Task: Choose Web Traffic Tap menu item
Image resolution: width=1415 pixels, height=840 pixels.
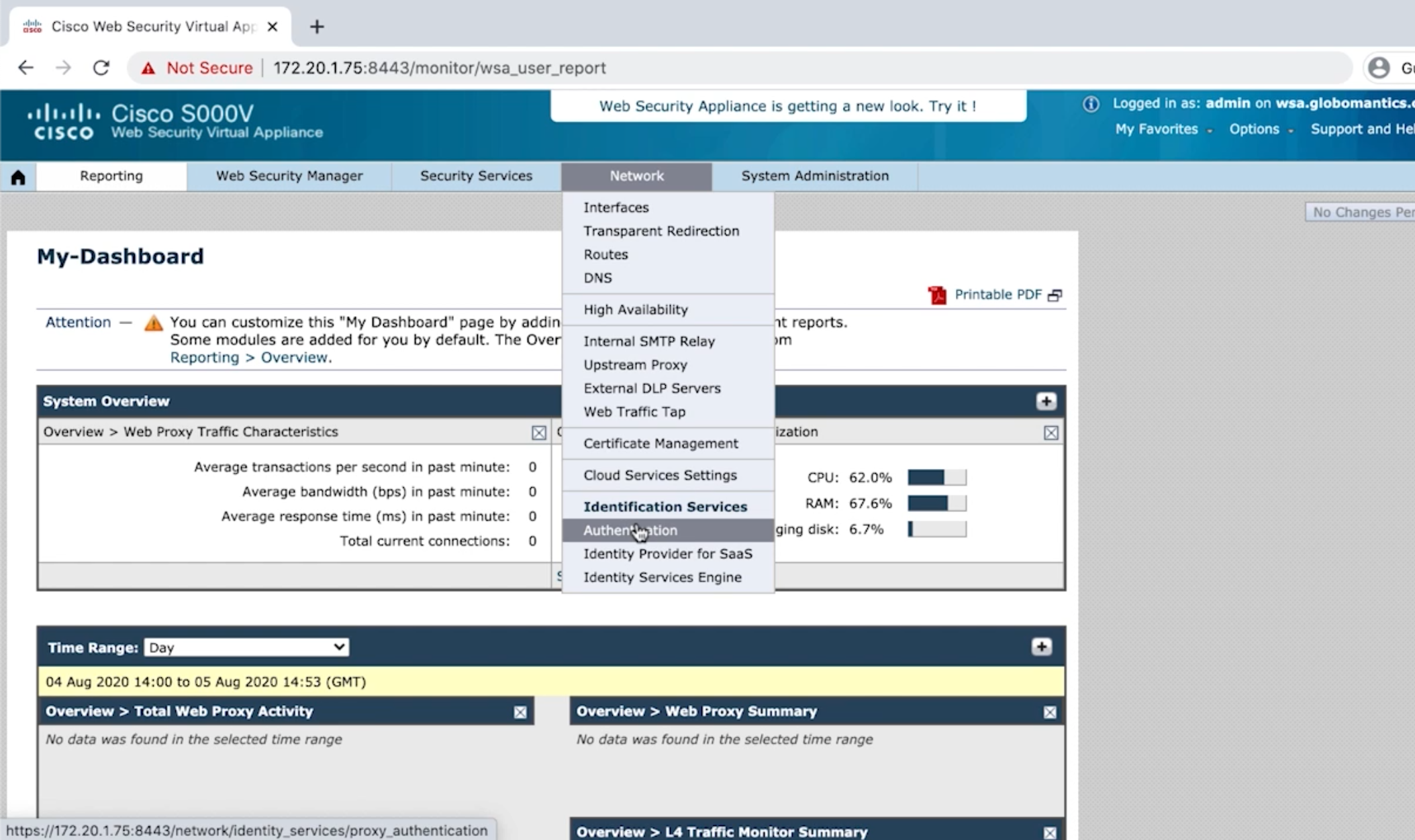Action: pyautogui.click(x=668, y=411)
